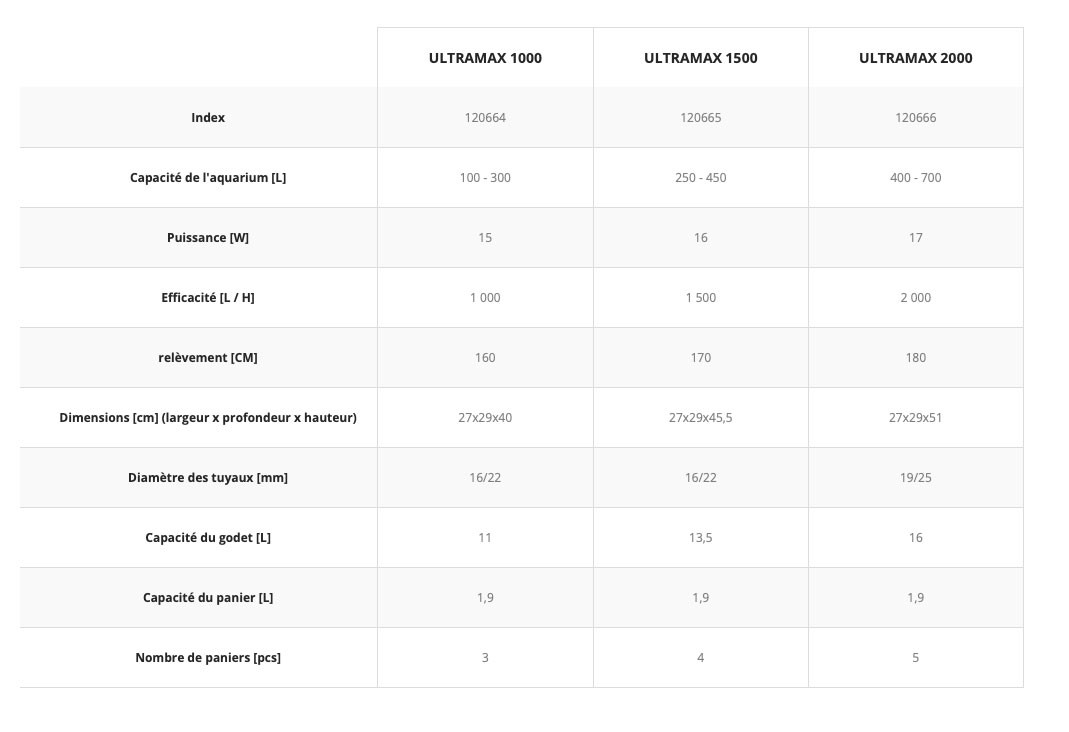Select the 27x29x45,5 dimensions cell

pos(700,417)
